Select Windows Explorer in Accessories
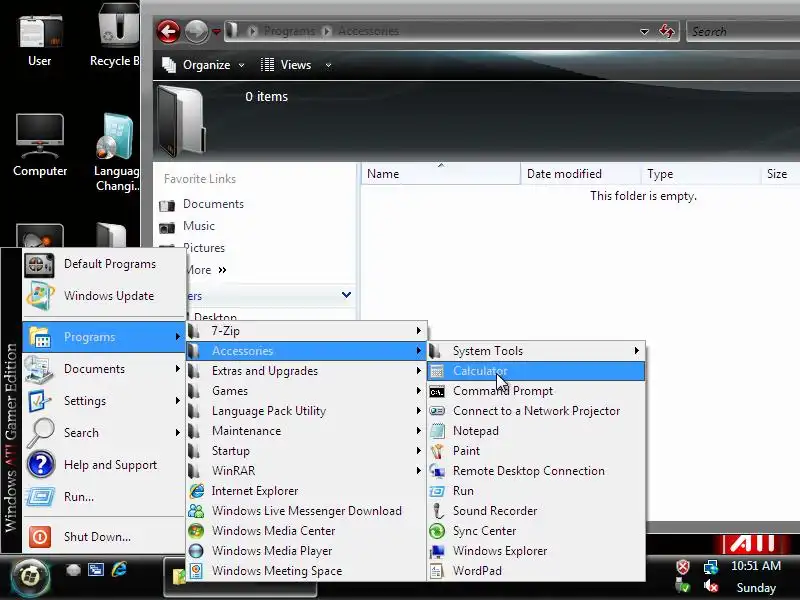The image size is (800, 600). click(x=536, y=551)
